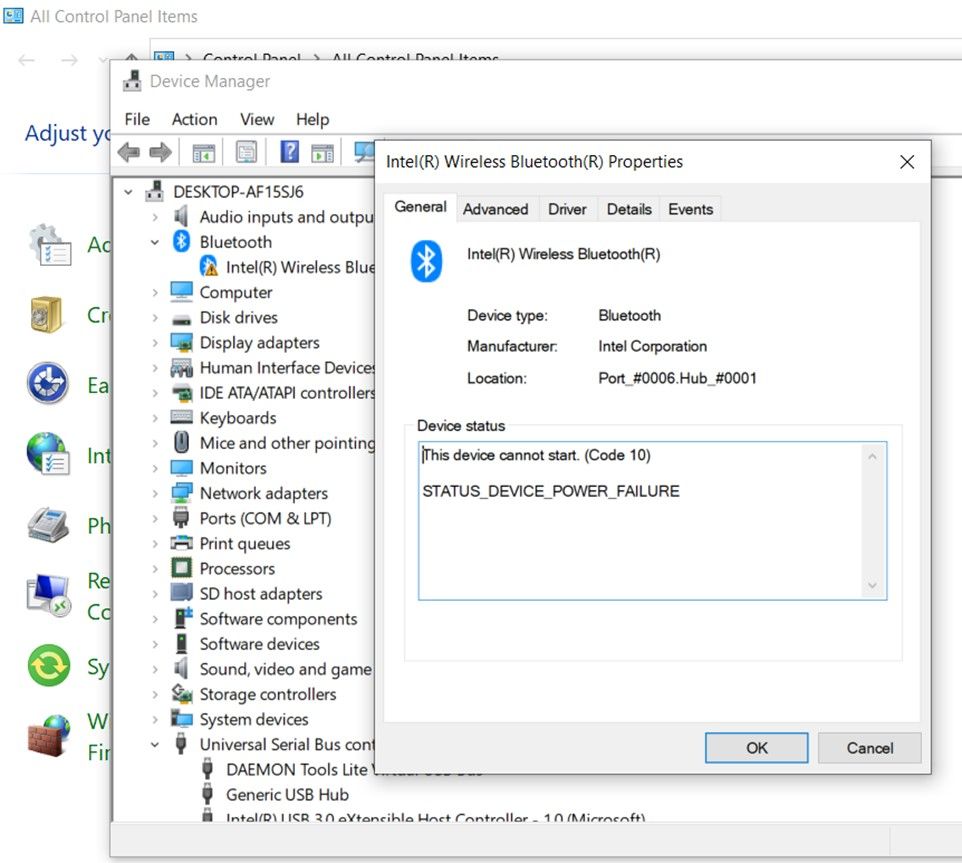
Task: Collapse the DESKTOP-AF15SJ6 root node
Action: [128, 192]
